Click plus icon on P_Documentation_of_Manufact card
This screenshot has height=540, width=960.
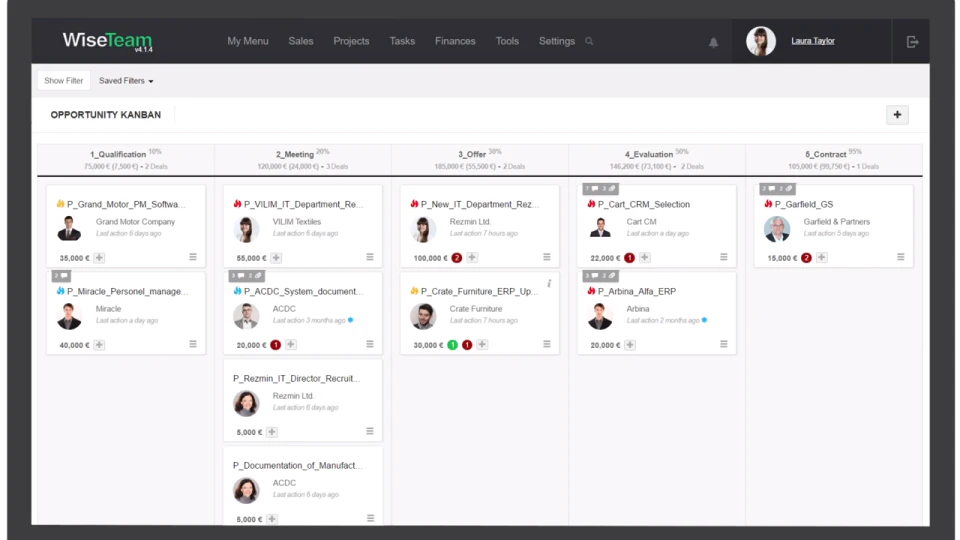272,519
